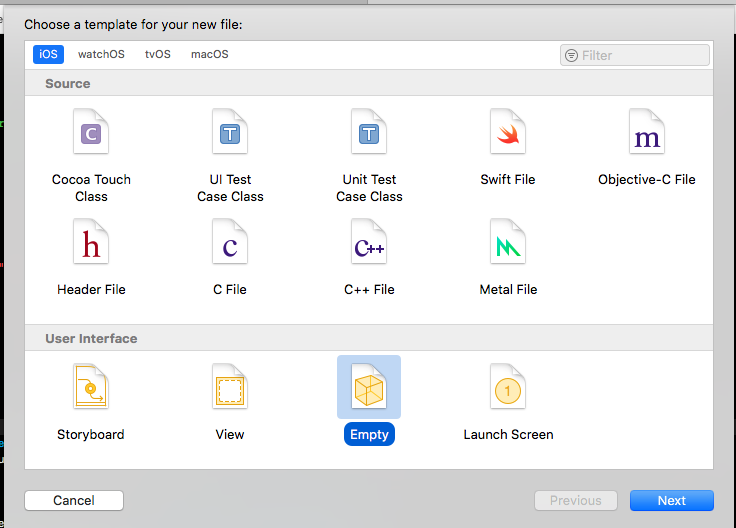Select the C++ File template icon
Image resolution: width=736 pixels, height=528 pixels.
click(369, 241)
